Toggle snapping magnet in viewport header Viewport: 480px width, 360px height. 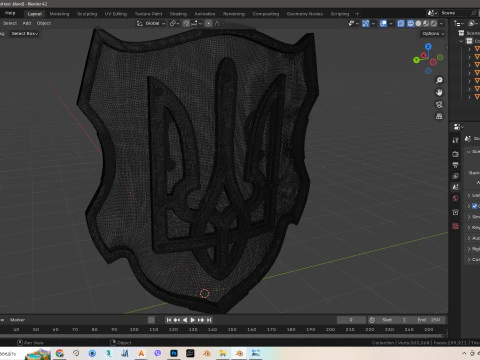point(186,23)
